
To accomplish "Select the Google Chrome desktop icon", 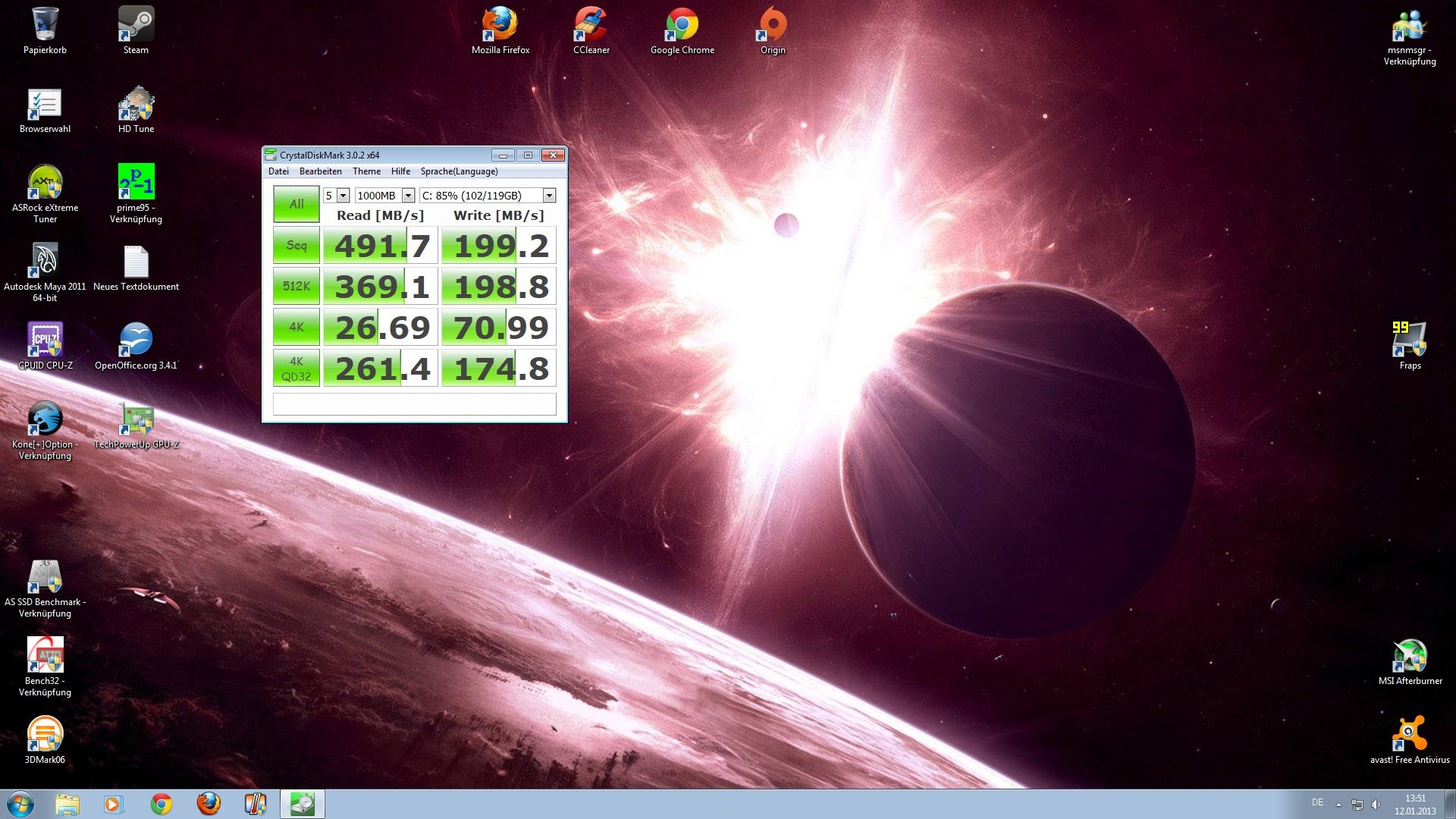I will 682,30.
